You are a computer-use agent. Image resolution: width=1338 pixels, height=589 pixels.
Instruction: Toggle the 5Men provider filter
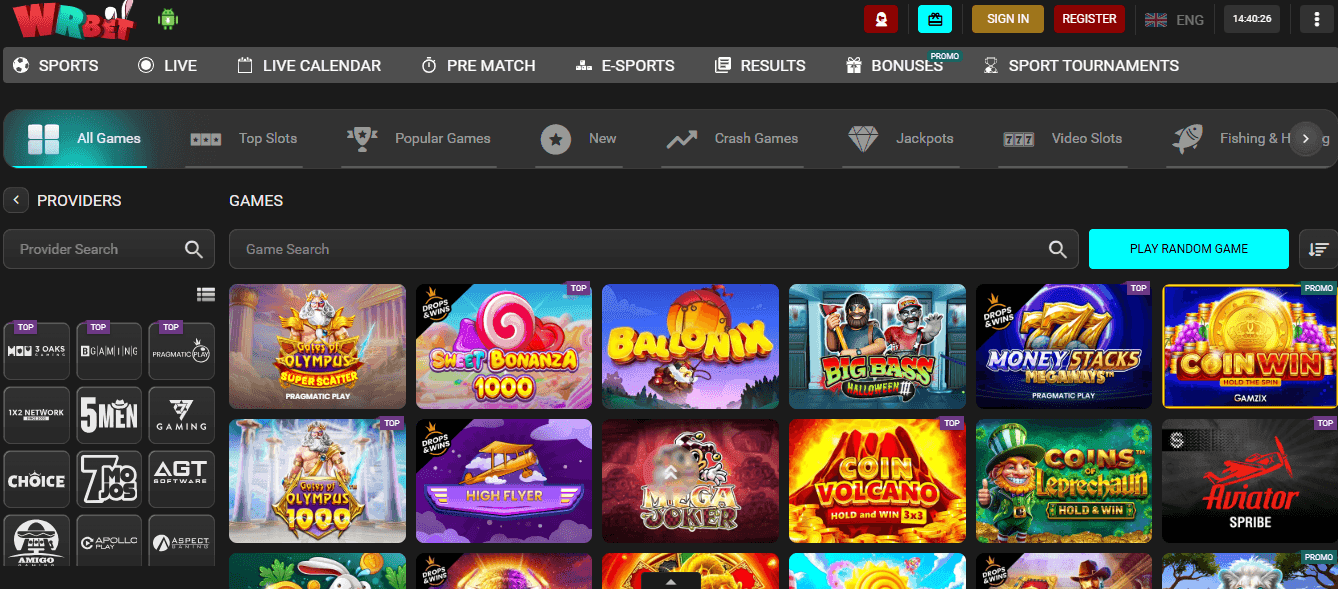click(x=109, y=415)
